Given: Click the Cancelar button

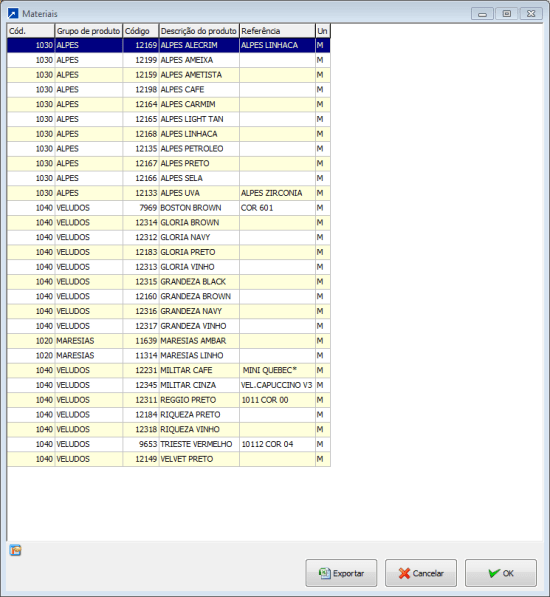Looking at the screenshot, I should click(x=421, y=573).
